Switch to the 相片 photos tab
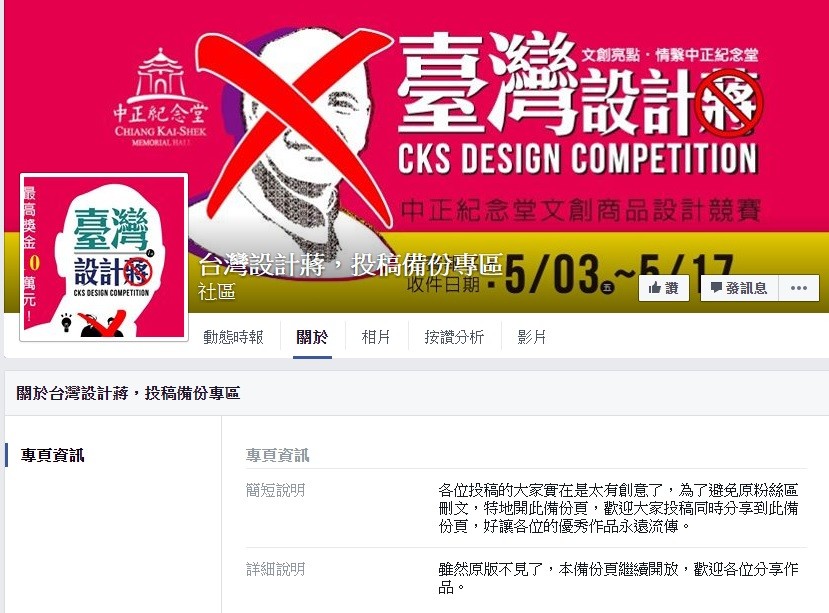Image resolution: width=829 pixels, height=613 pixels. coord(376,337)
